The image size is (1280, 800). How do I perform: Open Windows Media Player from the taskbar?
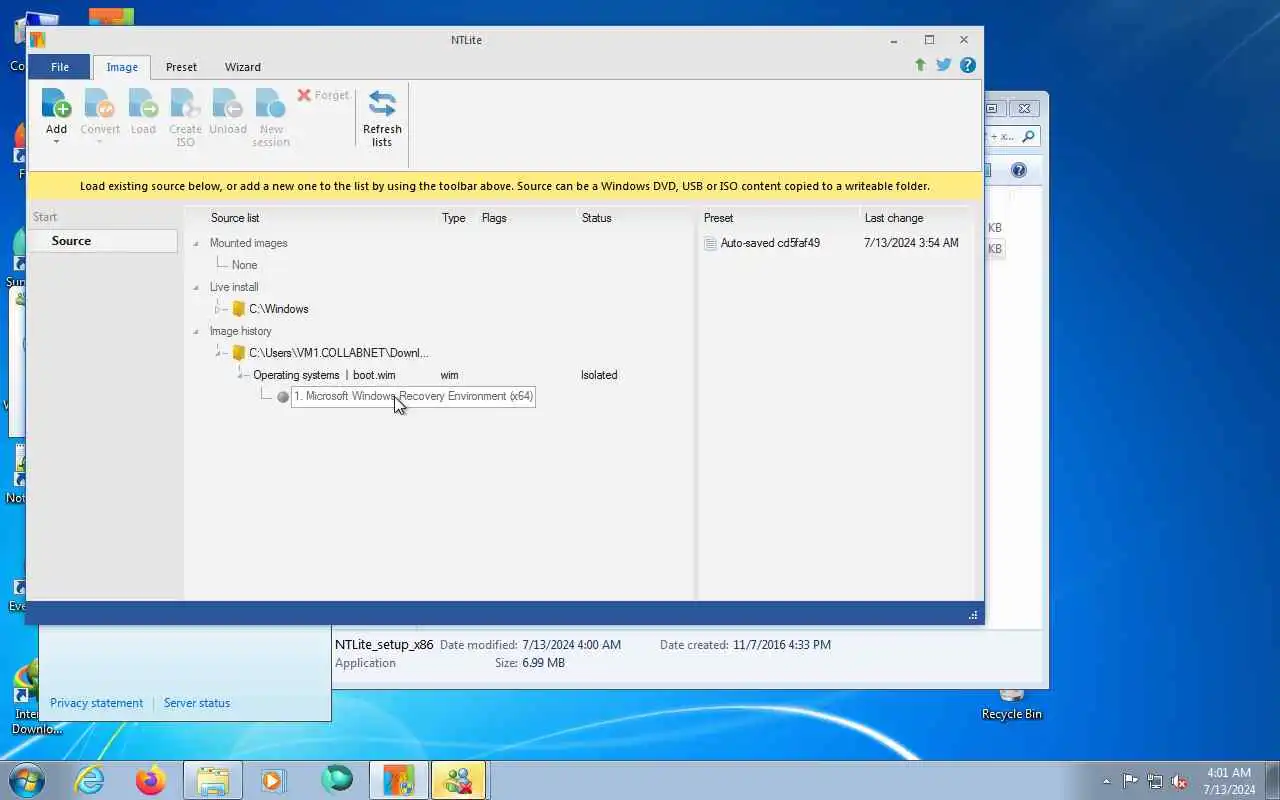click(274, 780)
